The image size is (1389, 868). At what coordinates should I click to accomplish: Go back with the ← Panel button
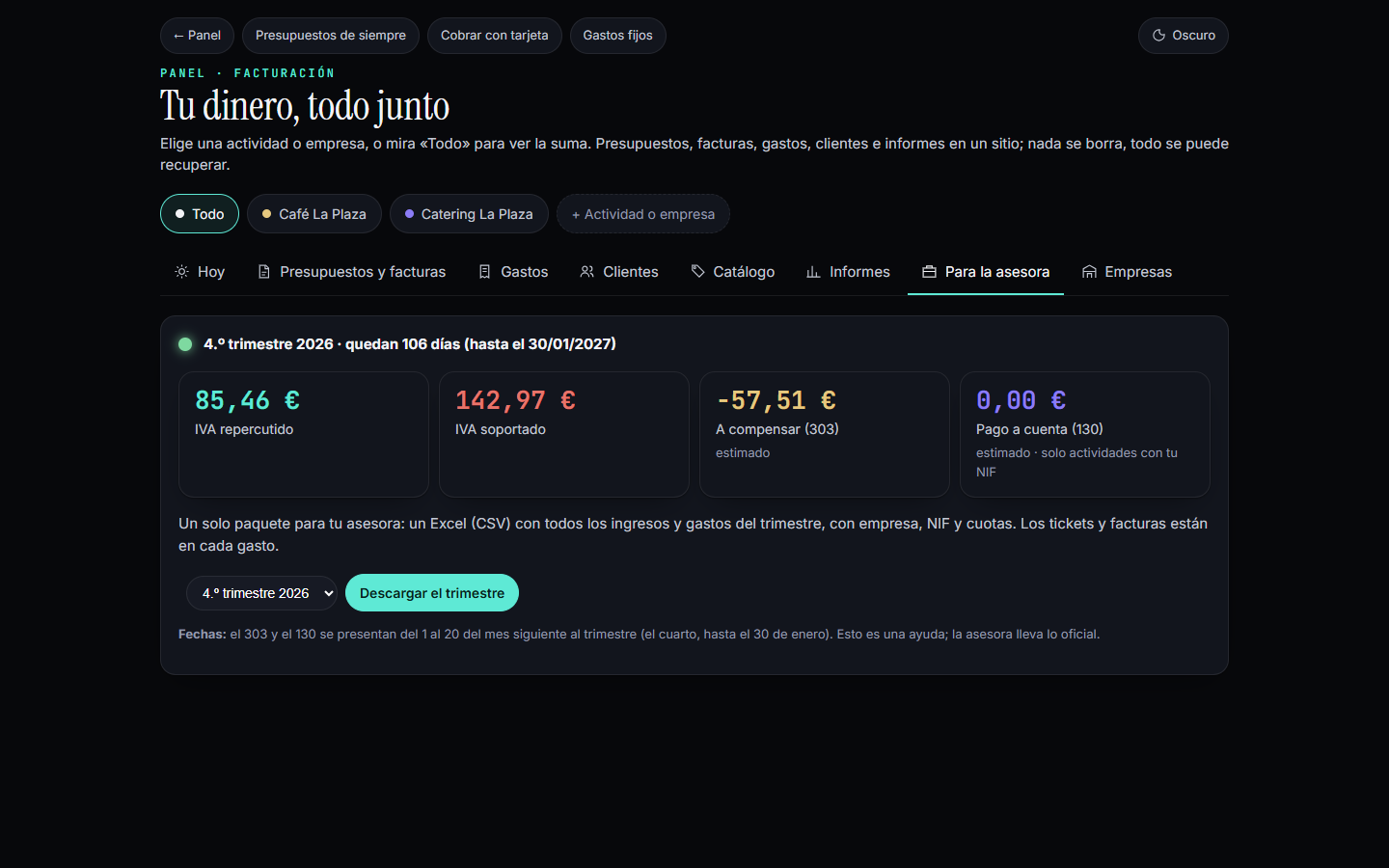197,36
